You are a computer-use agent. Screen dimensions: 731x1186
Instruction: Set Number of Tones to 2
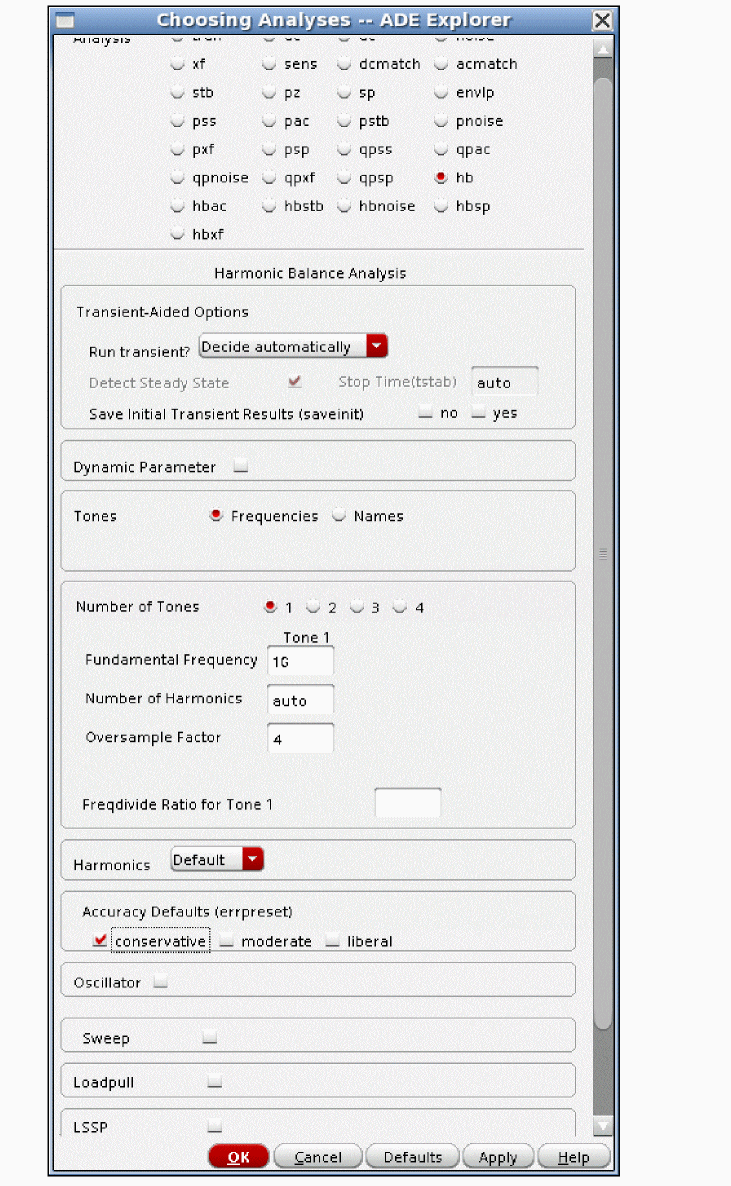click(313, 606)
